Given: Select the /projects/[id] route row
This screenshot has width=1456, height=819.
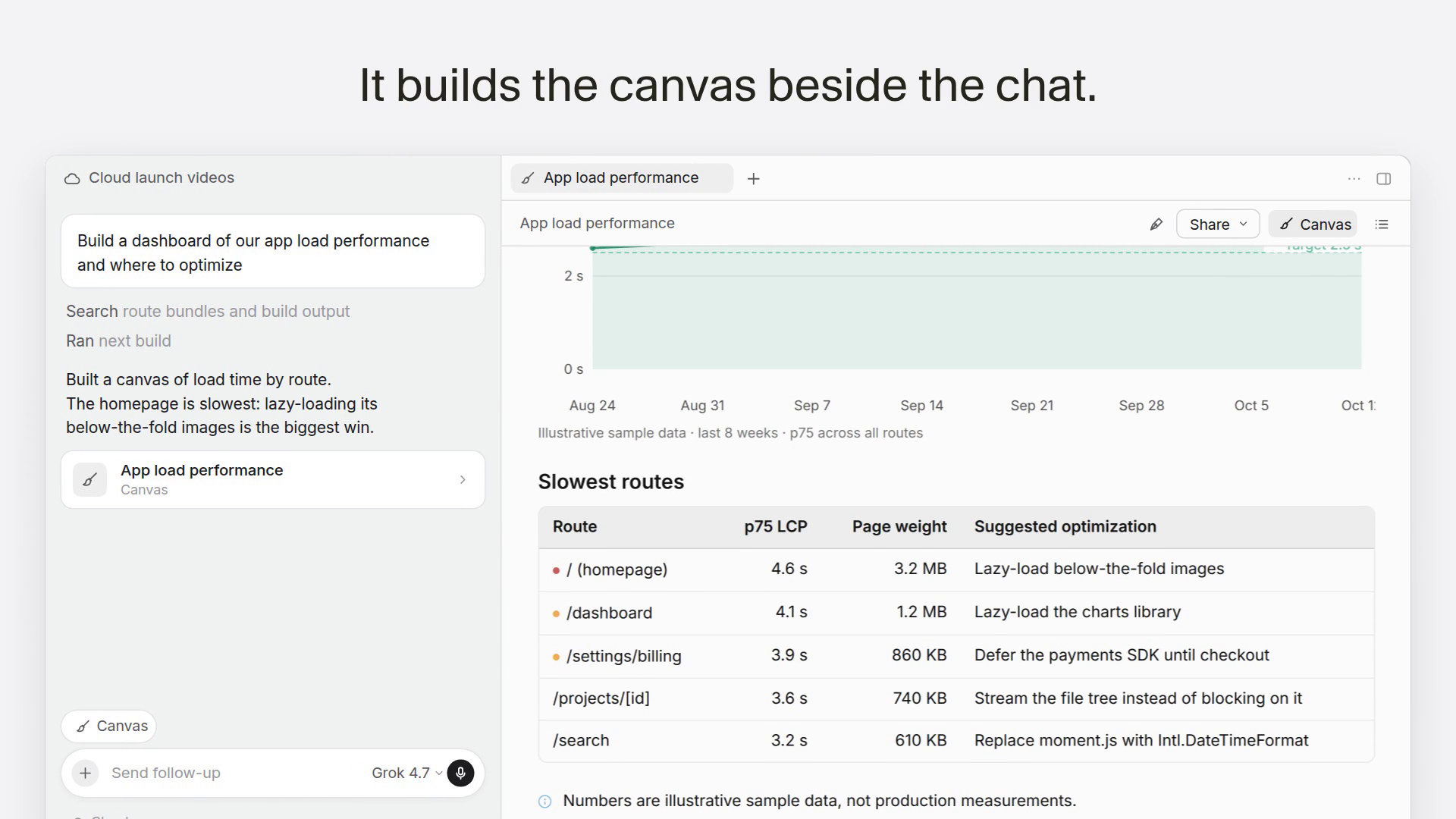Looking at the screenshot, I should 956,698.
